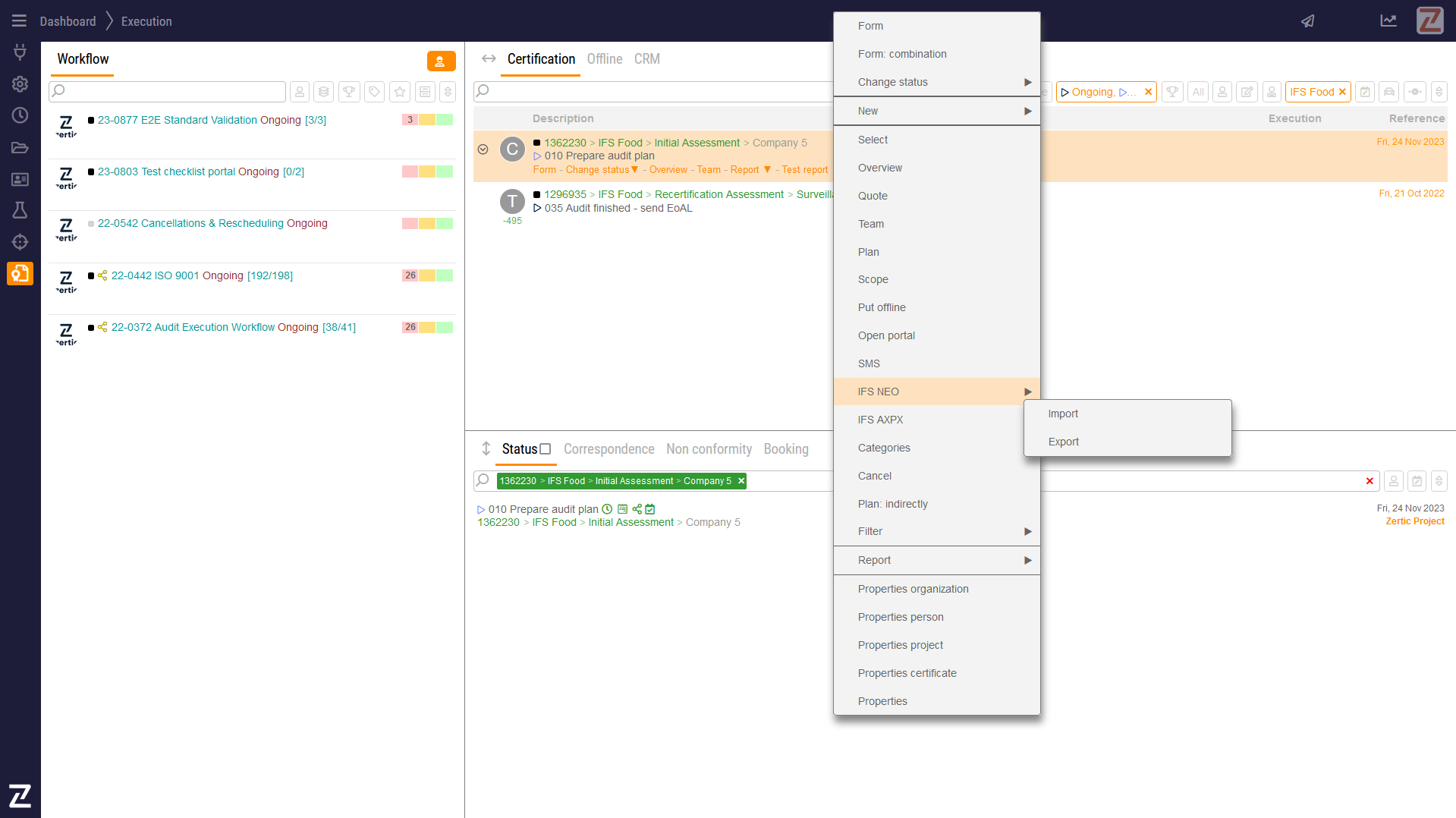Collapse the row 1362230 expander arrow
Screen dimensions: 1456x818
[483, 149]
